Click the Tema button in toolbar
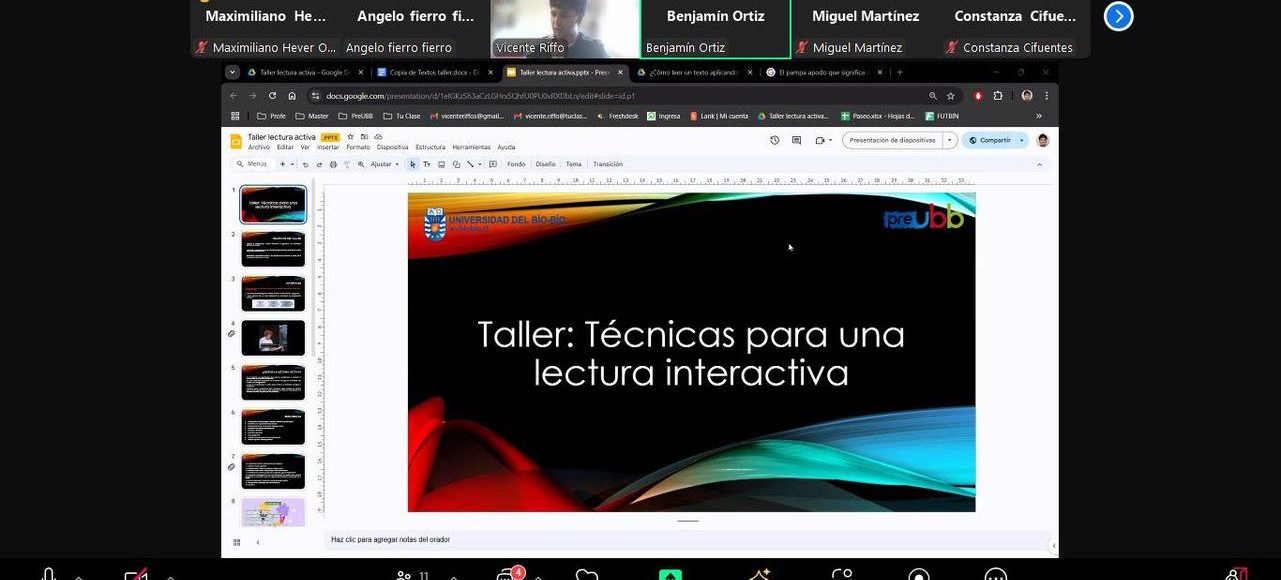Image resolution: width=1281 pixels, height=580 pixels. [573, 164]
